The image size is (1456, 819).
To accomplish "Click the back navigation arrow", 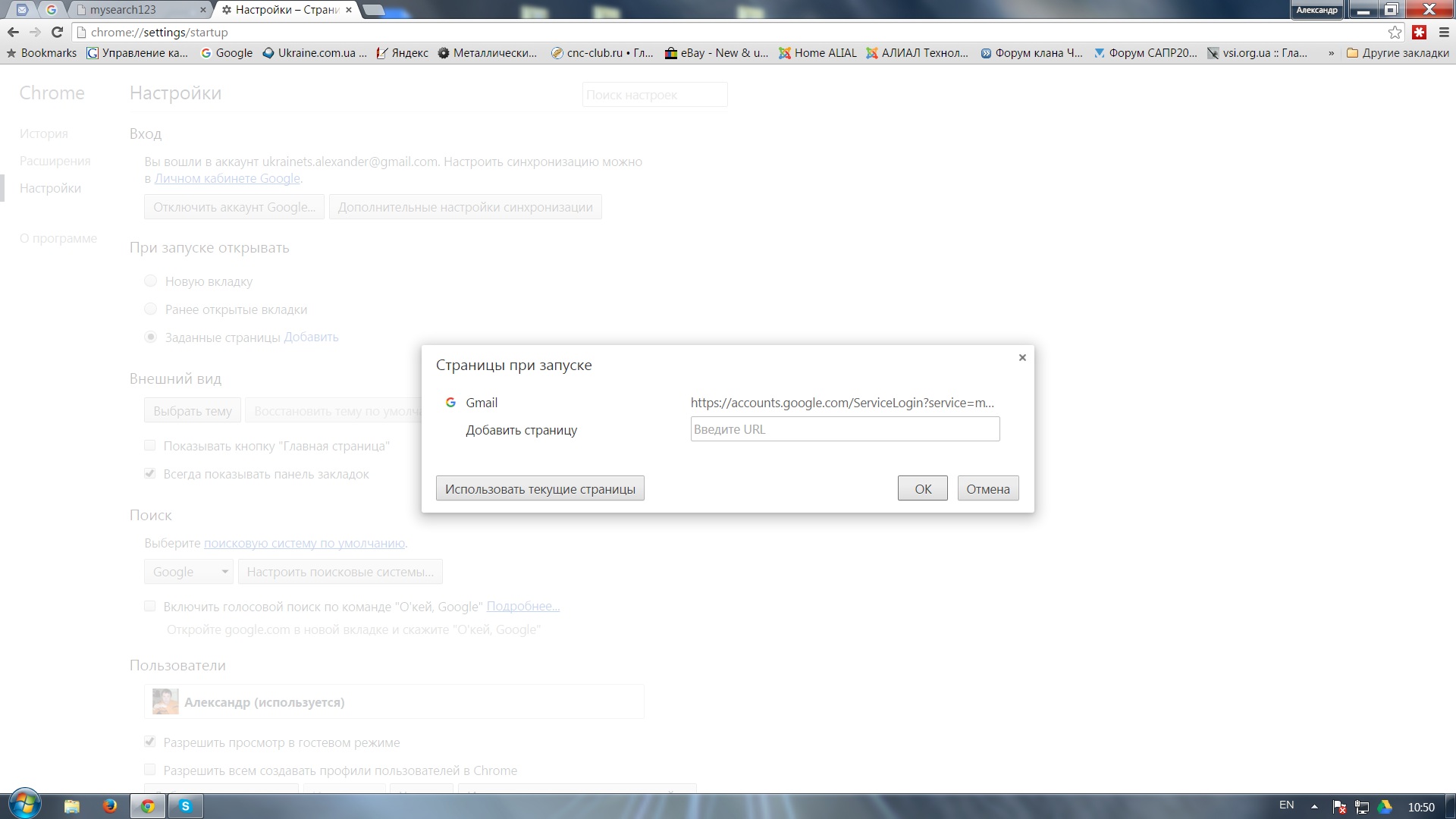I will coord(13,32).
